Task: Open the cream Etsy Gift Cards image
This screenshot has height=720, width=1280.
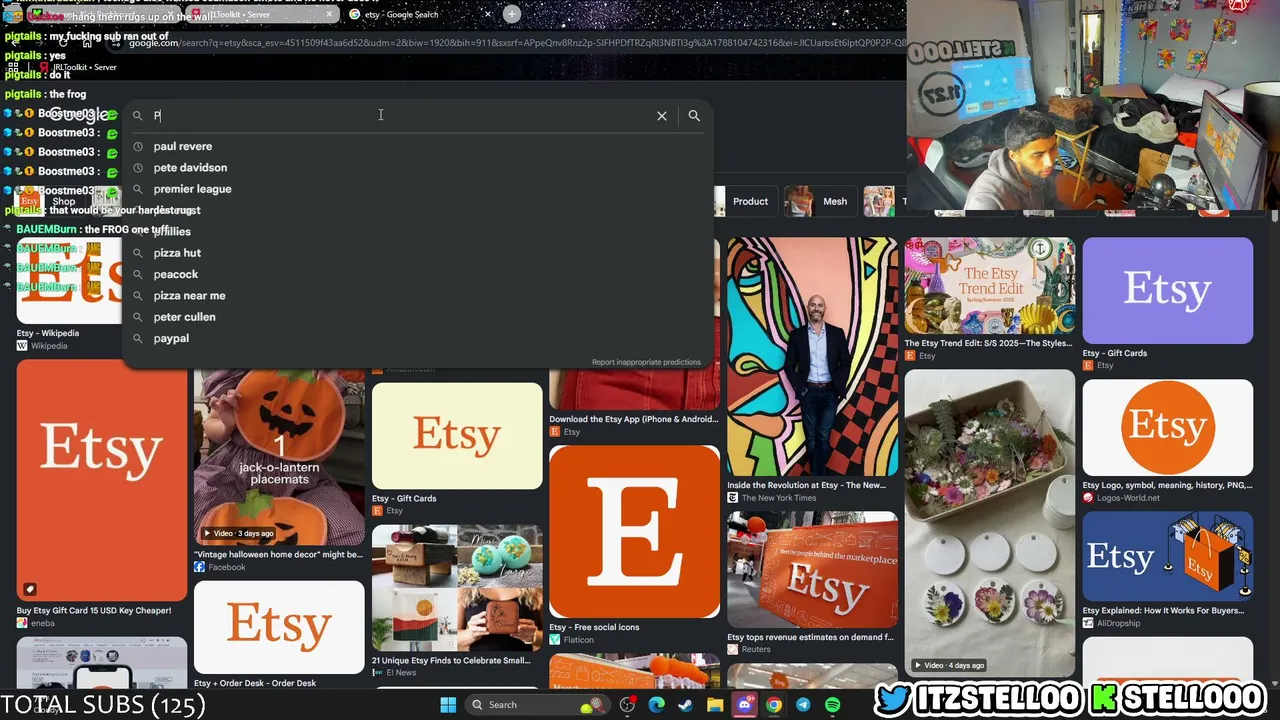Action: click(x=457, y=436)
